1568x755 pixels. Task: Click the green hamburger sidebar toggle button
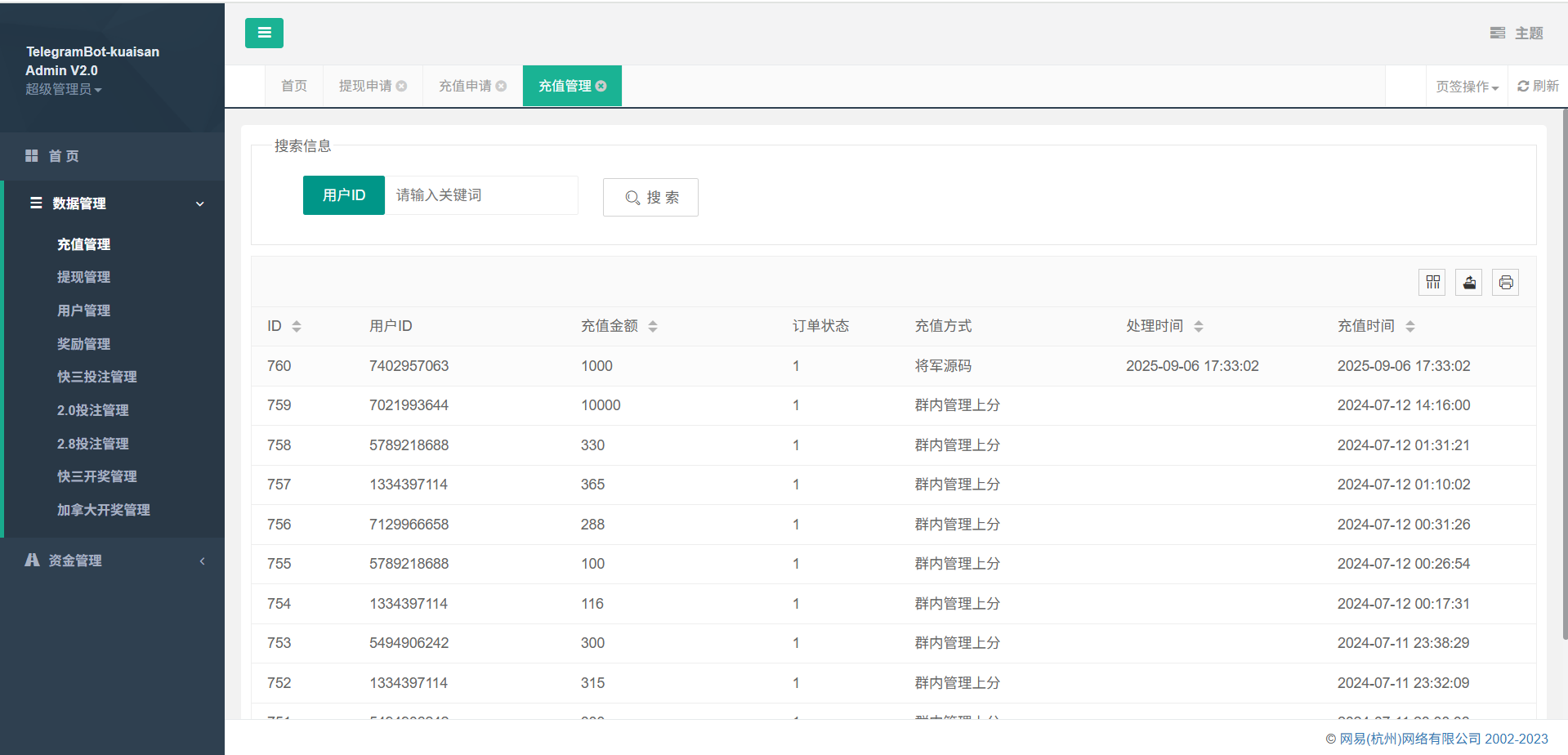coord(264,34)
